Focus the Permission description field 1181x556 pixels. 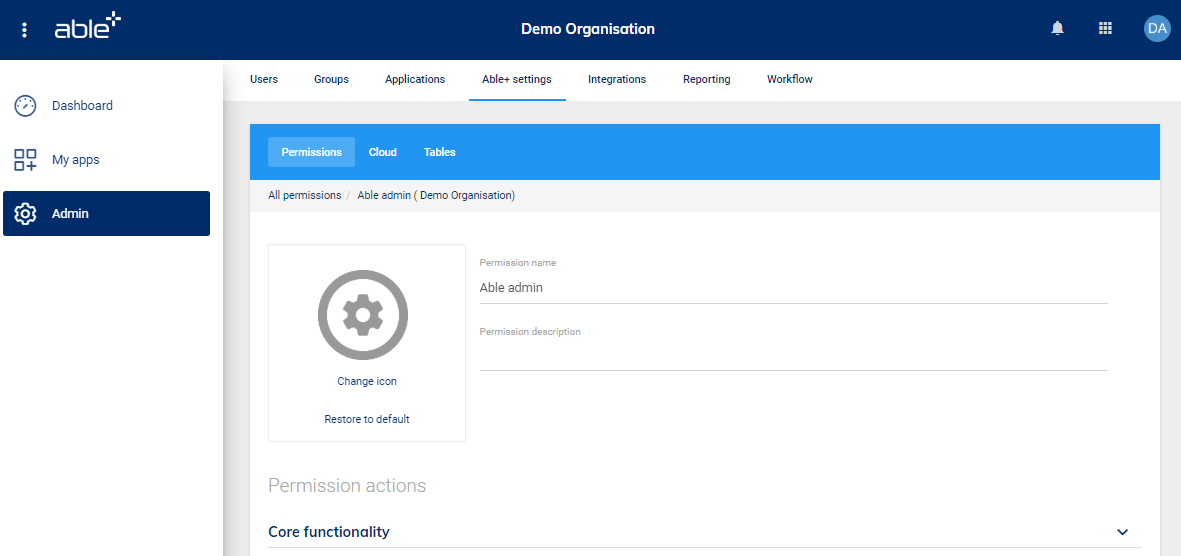pyautogui.click(x=793, y=355)
